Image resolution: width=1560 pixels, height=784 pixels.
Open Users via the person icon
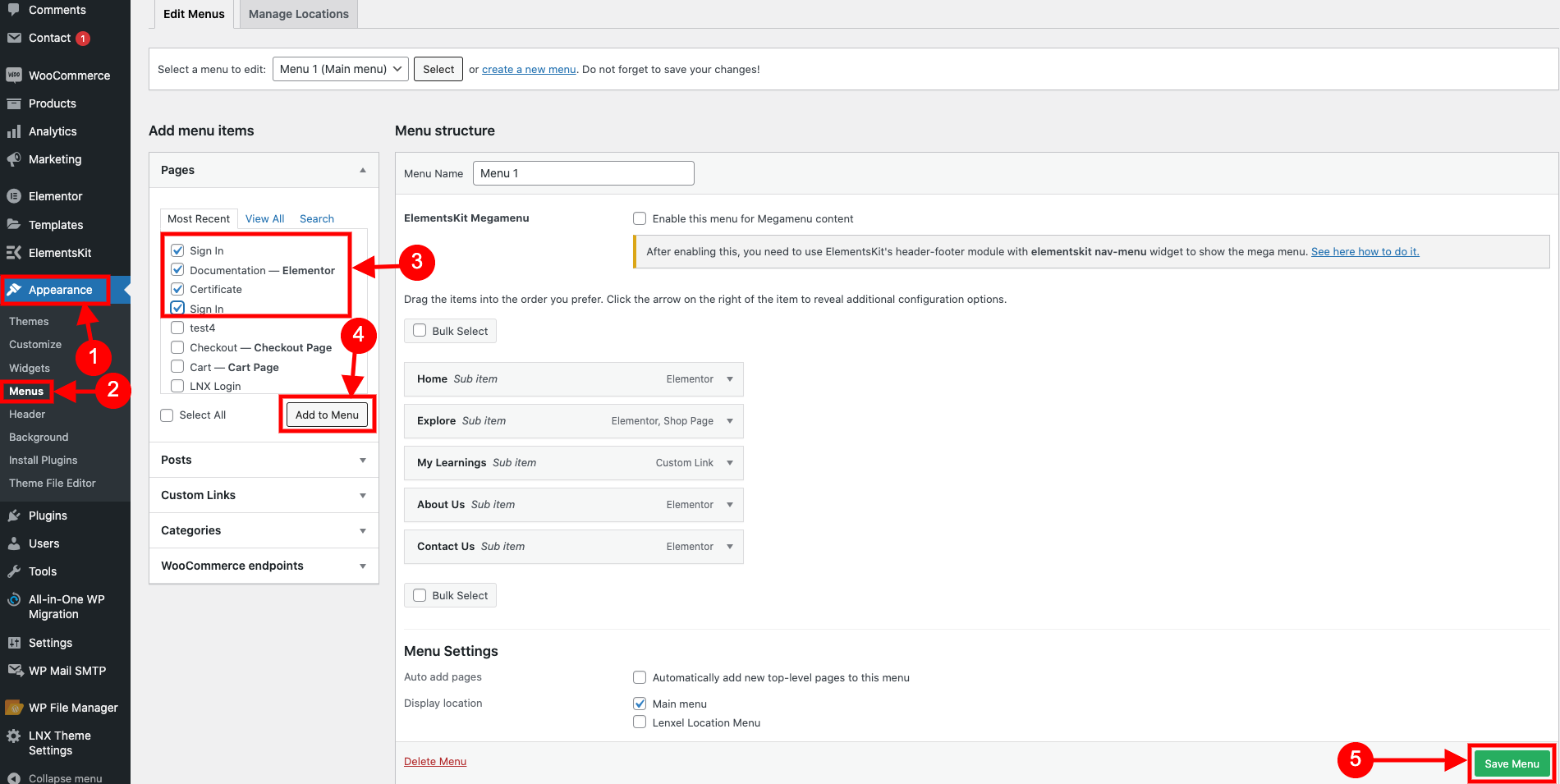[14, 543]
